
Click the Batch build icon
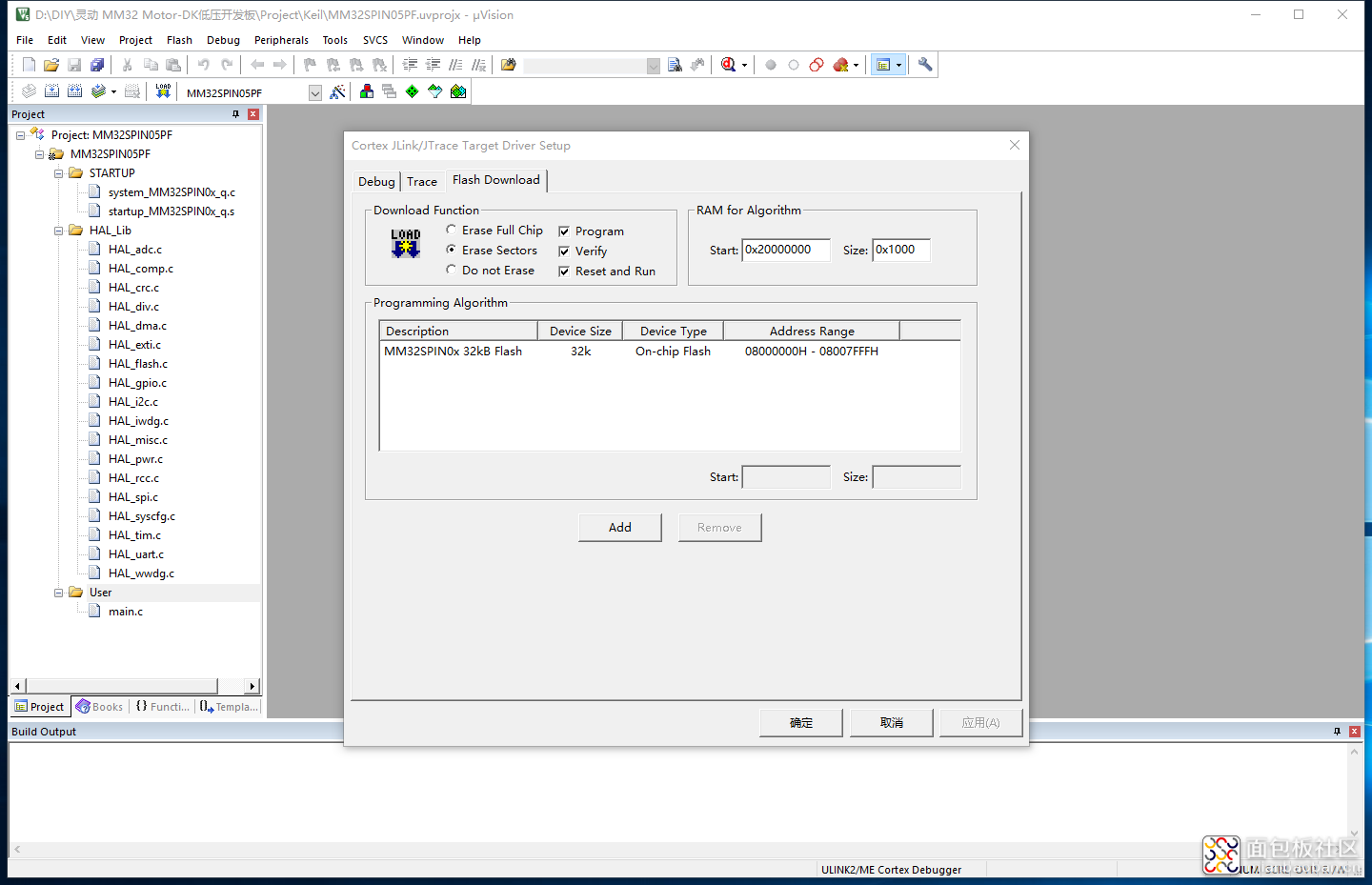tap(98, 91)
